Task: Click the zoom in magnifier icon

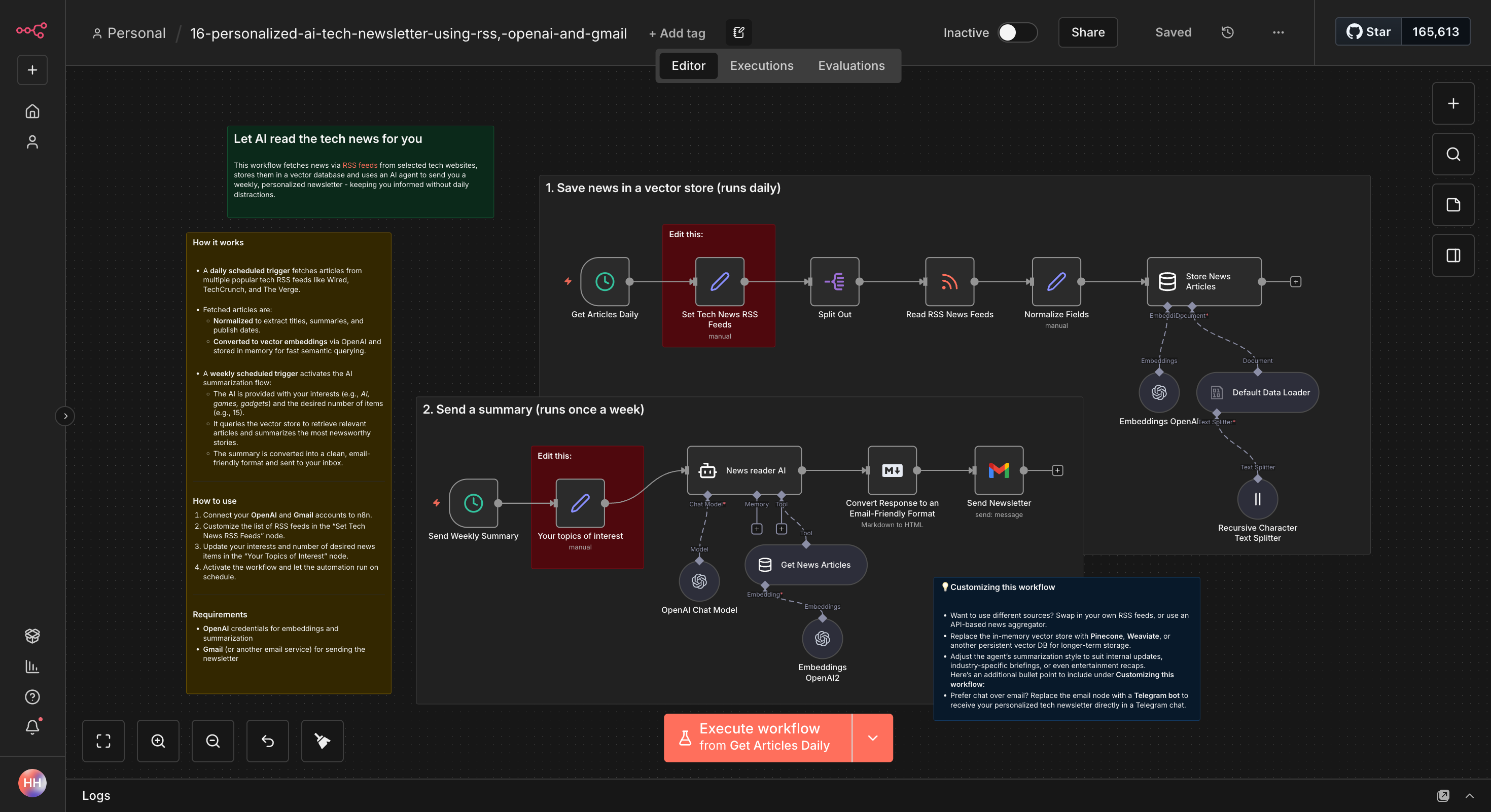Action: click(158, 741)
